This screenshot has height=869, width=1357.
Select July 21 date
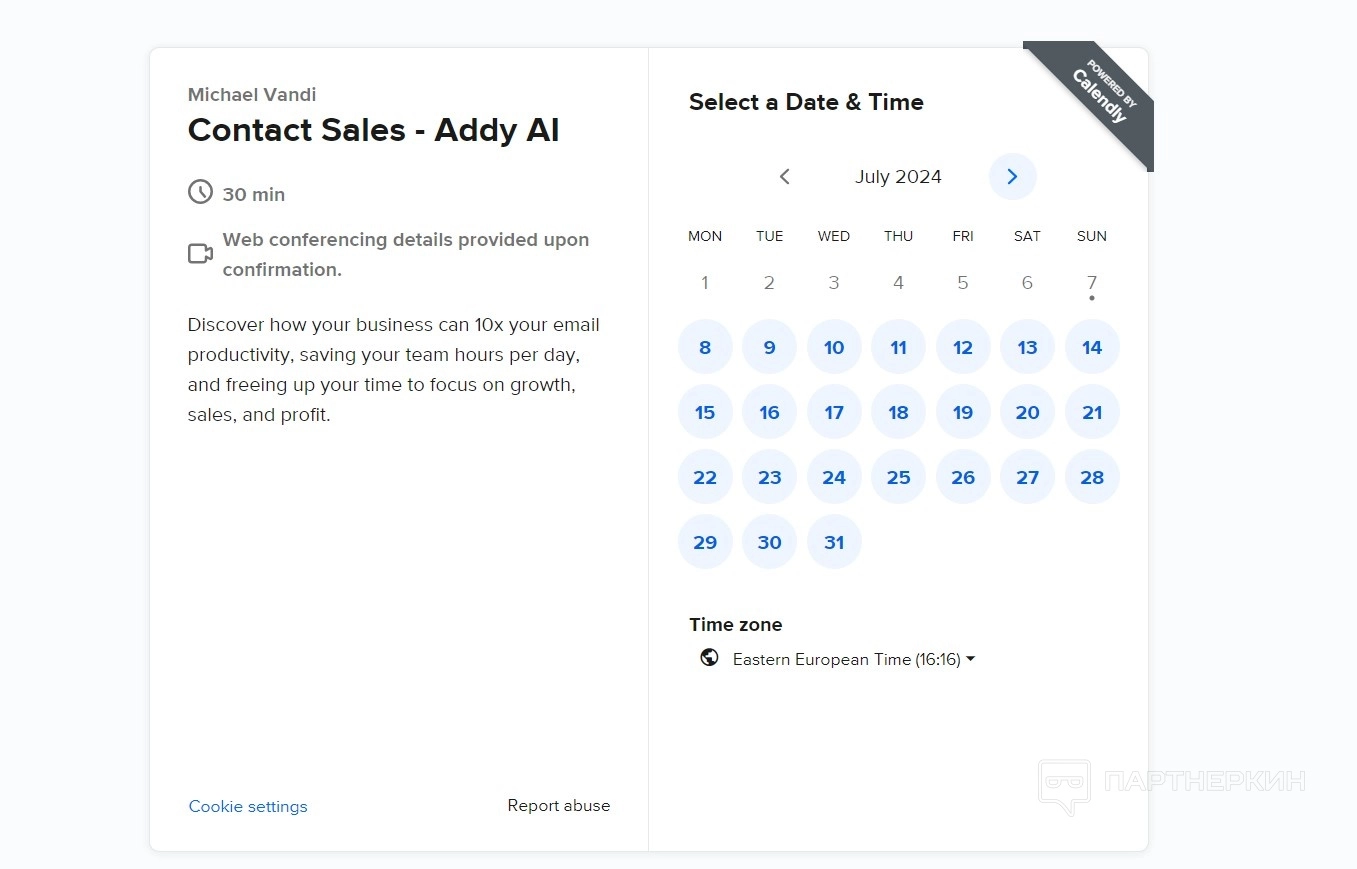pyautogui.click(x=1092, y=413)
